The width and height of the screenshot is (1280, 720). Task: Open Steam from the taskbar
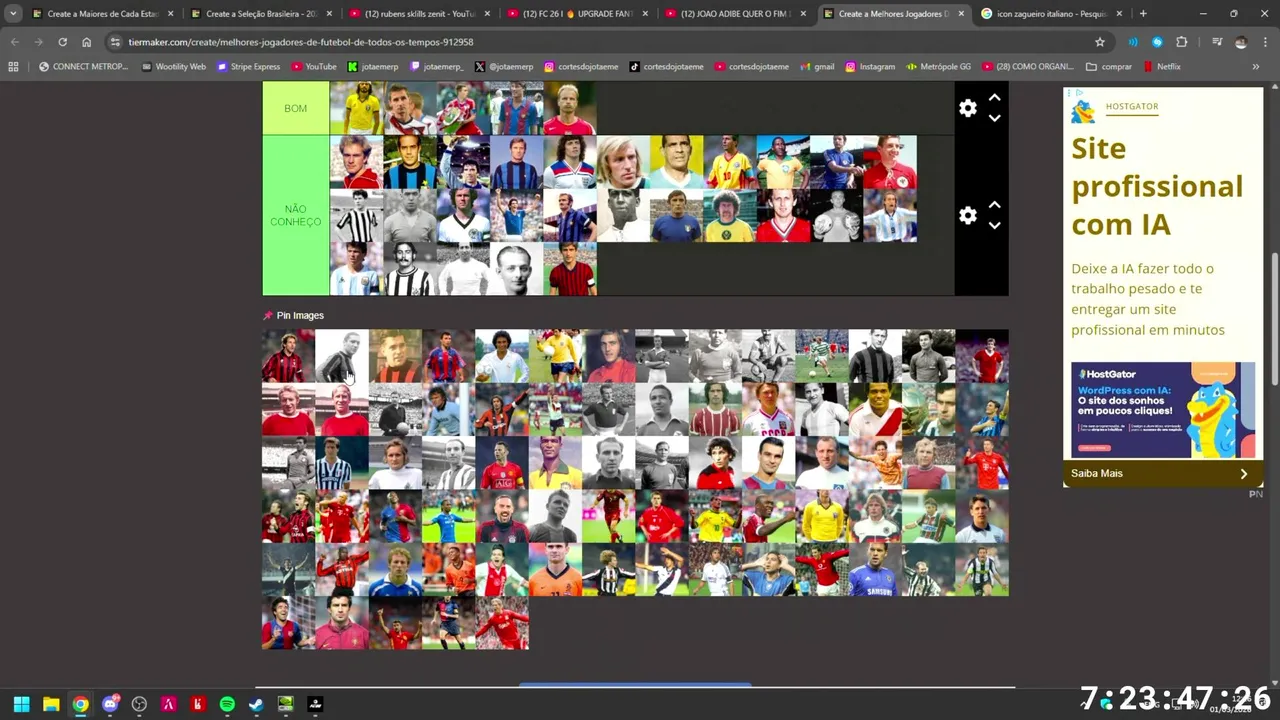[256, 704]
